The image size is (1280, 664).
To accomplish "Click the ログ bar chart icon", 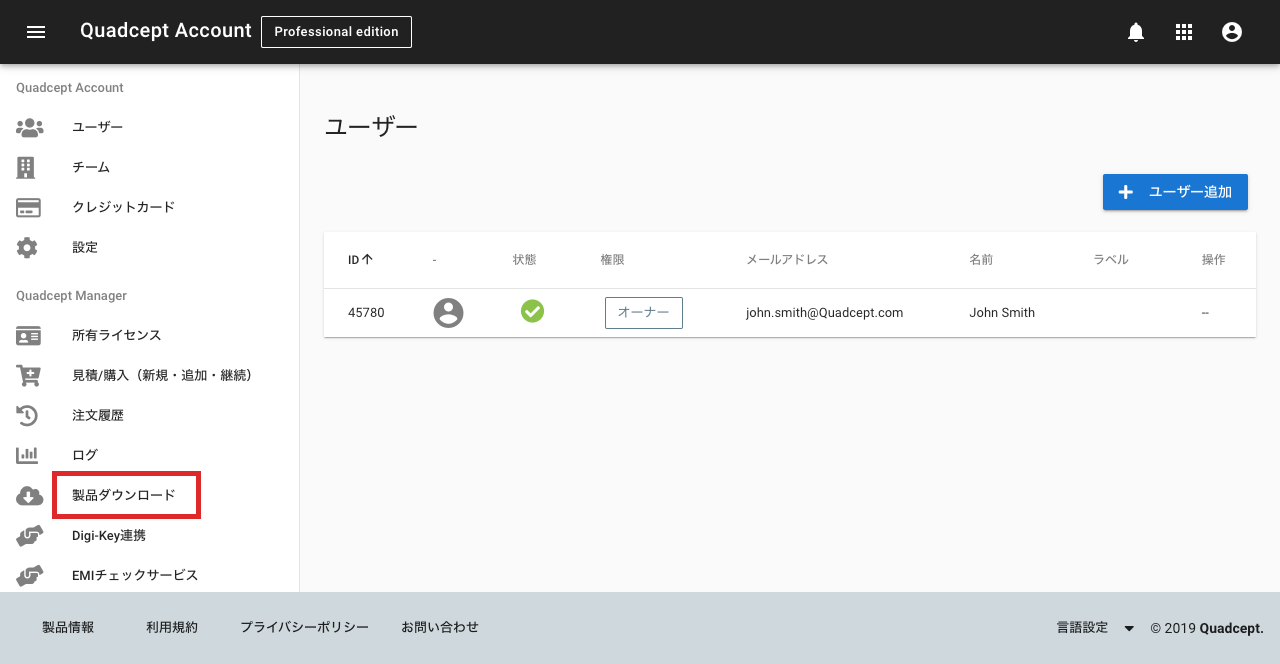I will [29, 454].
